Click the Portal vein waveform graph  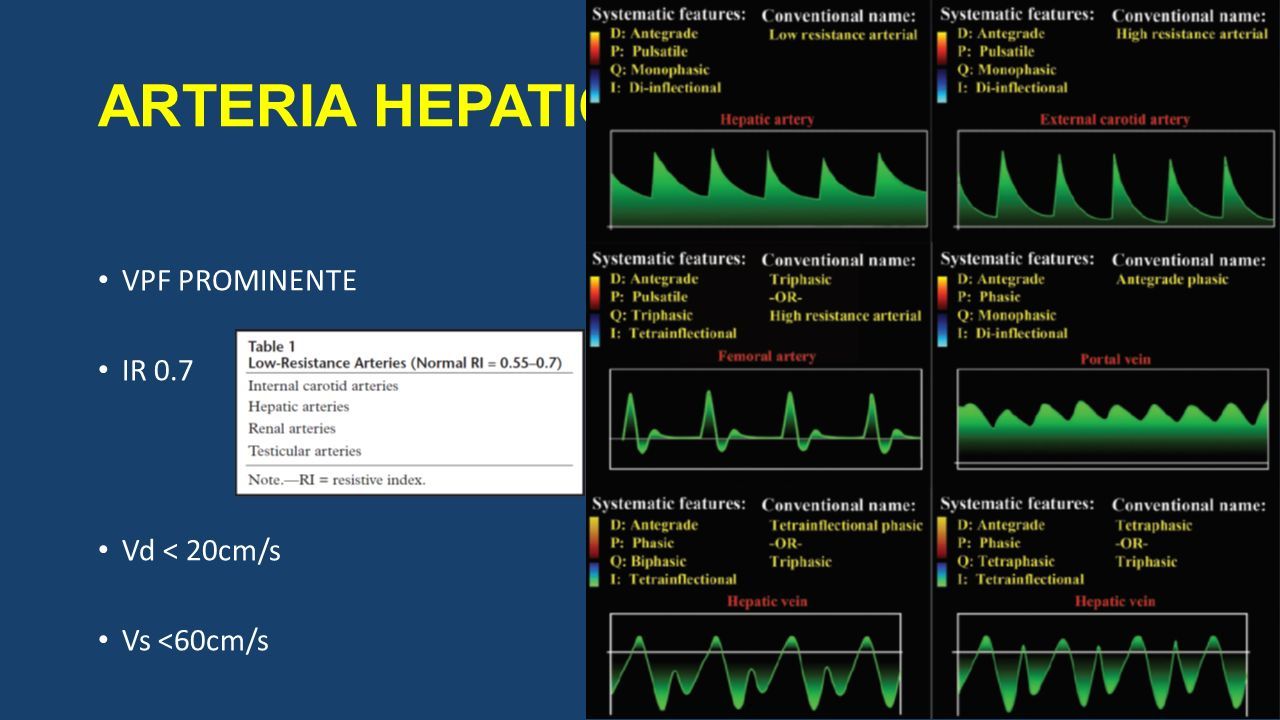pyautogui.click(x=1113, y=419)
